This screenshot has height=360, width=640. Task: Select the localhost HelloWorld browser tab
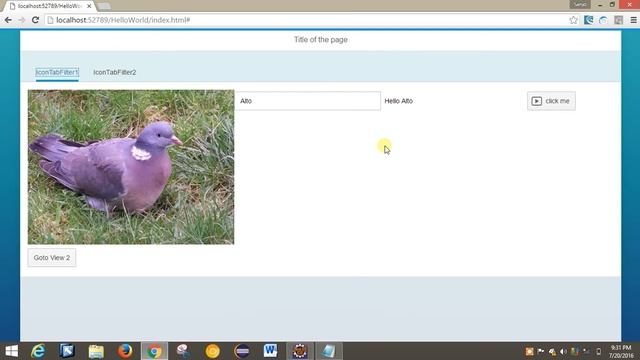point(49,6)
